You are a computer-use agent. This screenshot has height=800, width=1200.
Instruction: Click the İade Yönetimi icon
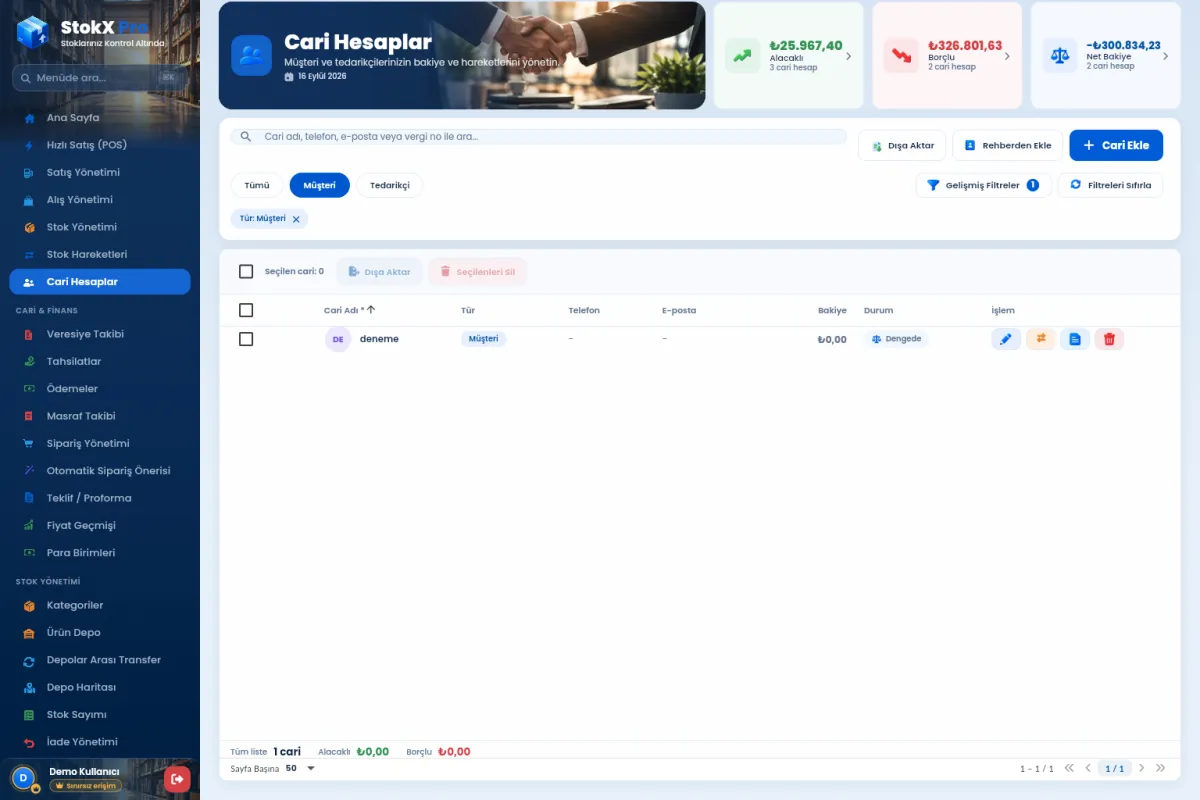(28, 742)
